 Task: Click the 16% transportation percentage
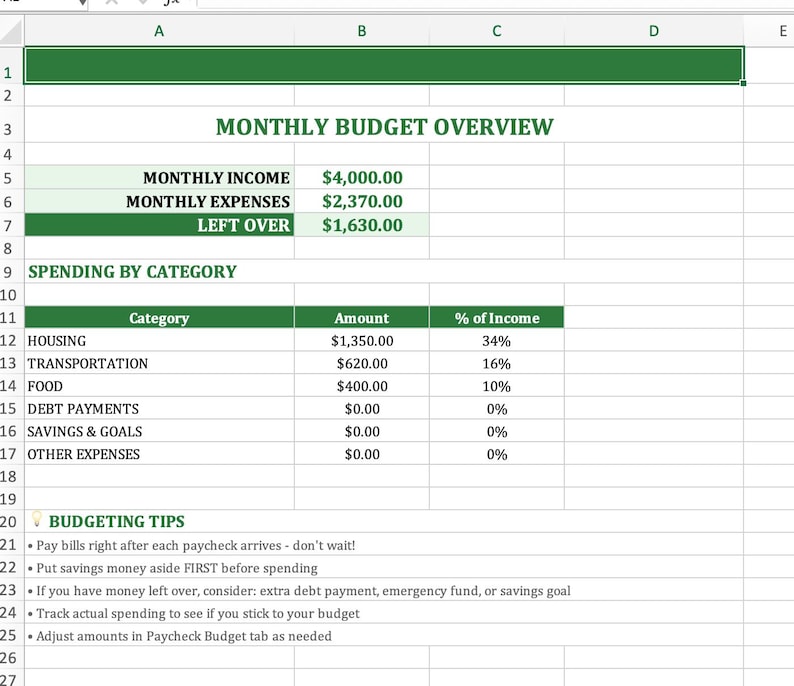(497, 364)
